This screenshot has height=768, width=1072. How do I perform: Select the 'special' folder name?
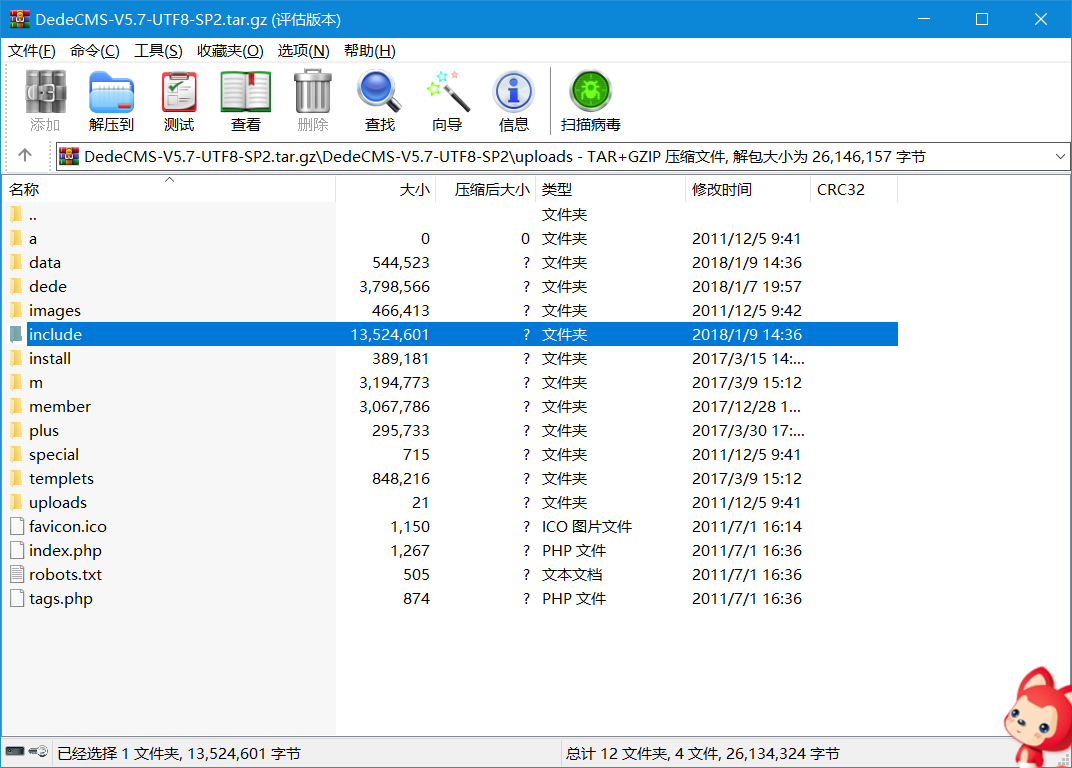[x=54, y=455]
